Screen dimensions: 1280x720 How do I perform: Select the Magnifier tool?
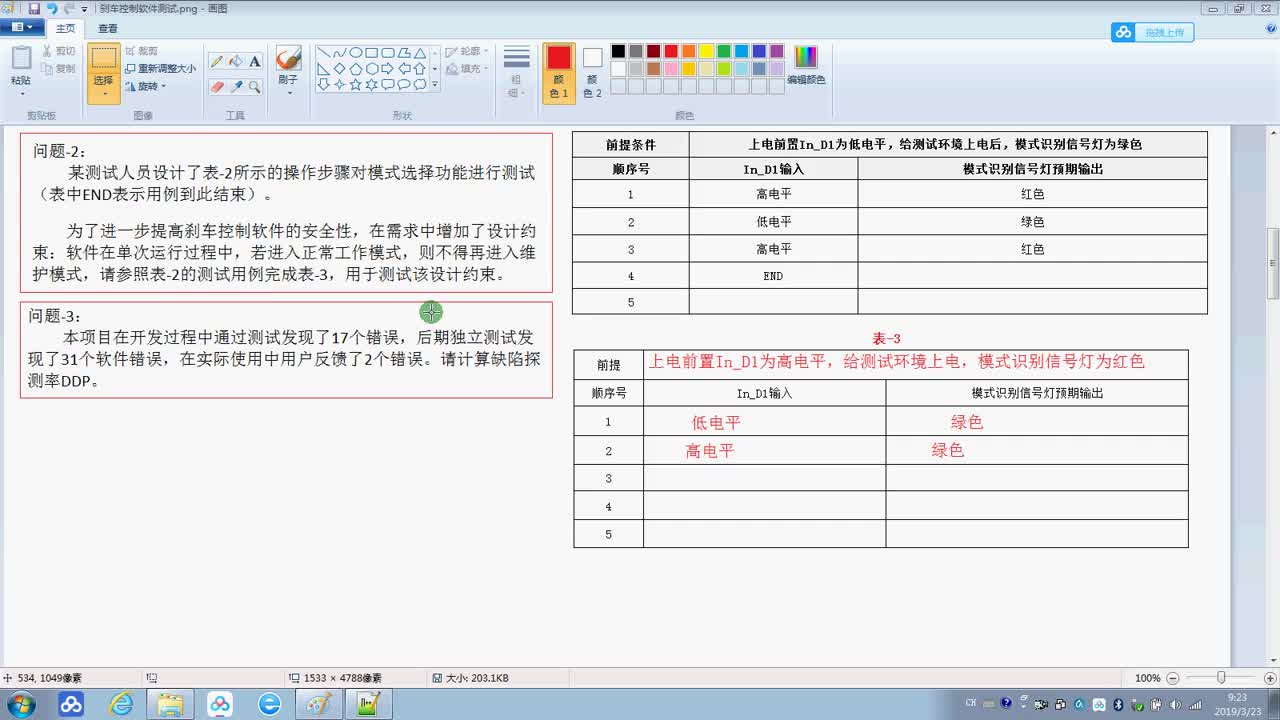[x=255, y=87]
